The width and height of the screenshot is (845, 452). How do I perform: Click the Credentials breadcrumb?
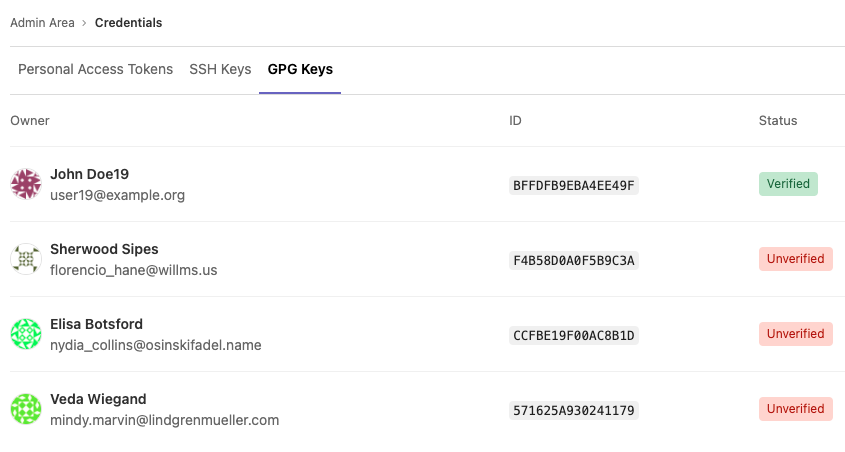[128, 22]
